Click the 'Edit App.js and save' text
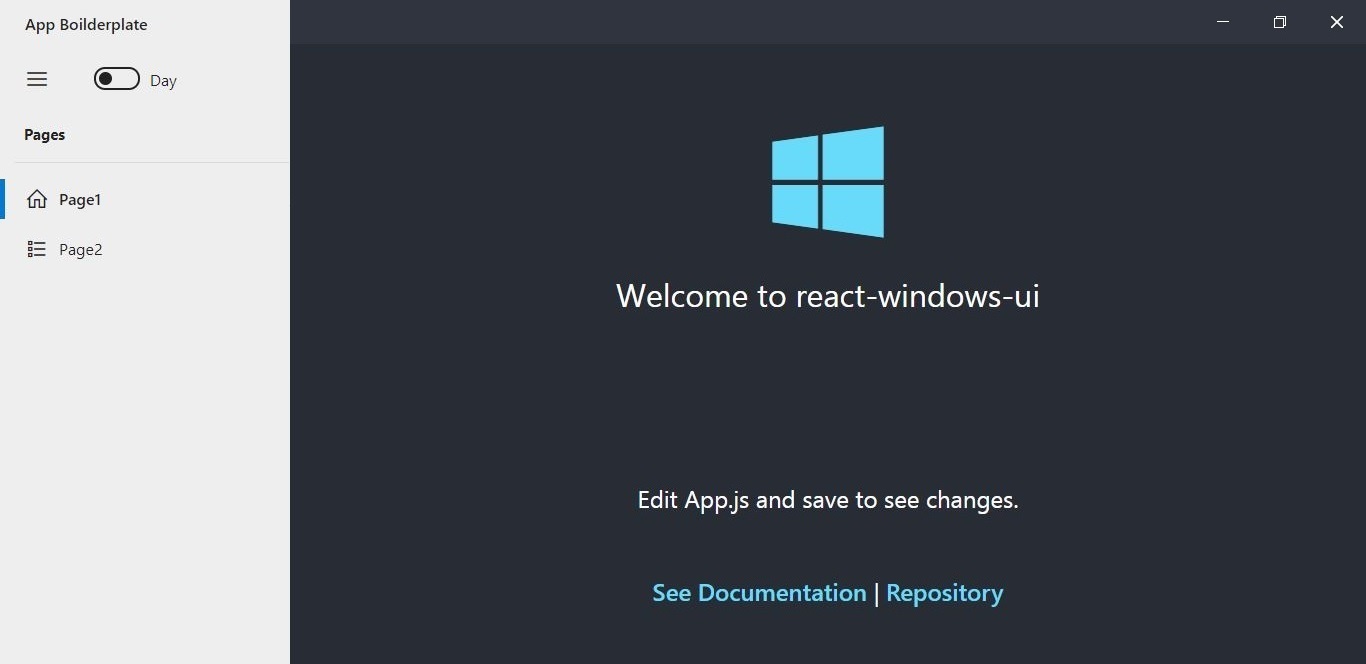1366x664 pixels. [x=828, y=500]
